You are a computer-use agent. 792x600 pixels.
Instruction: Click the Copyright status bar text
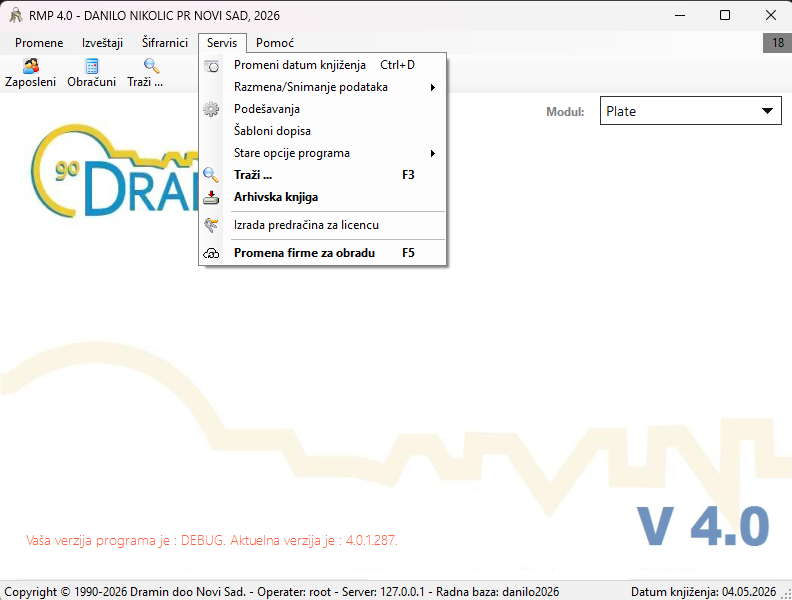(281, 591)
